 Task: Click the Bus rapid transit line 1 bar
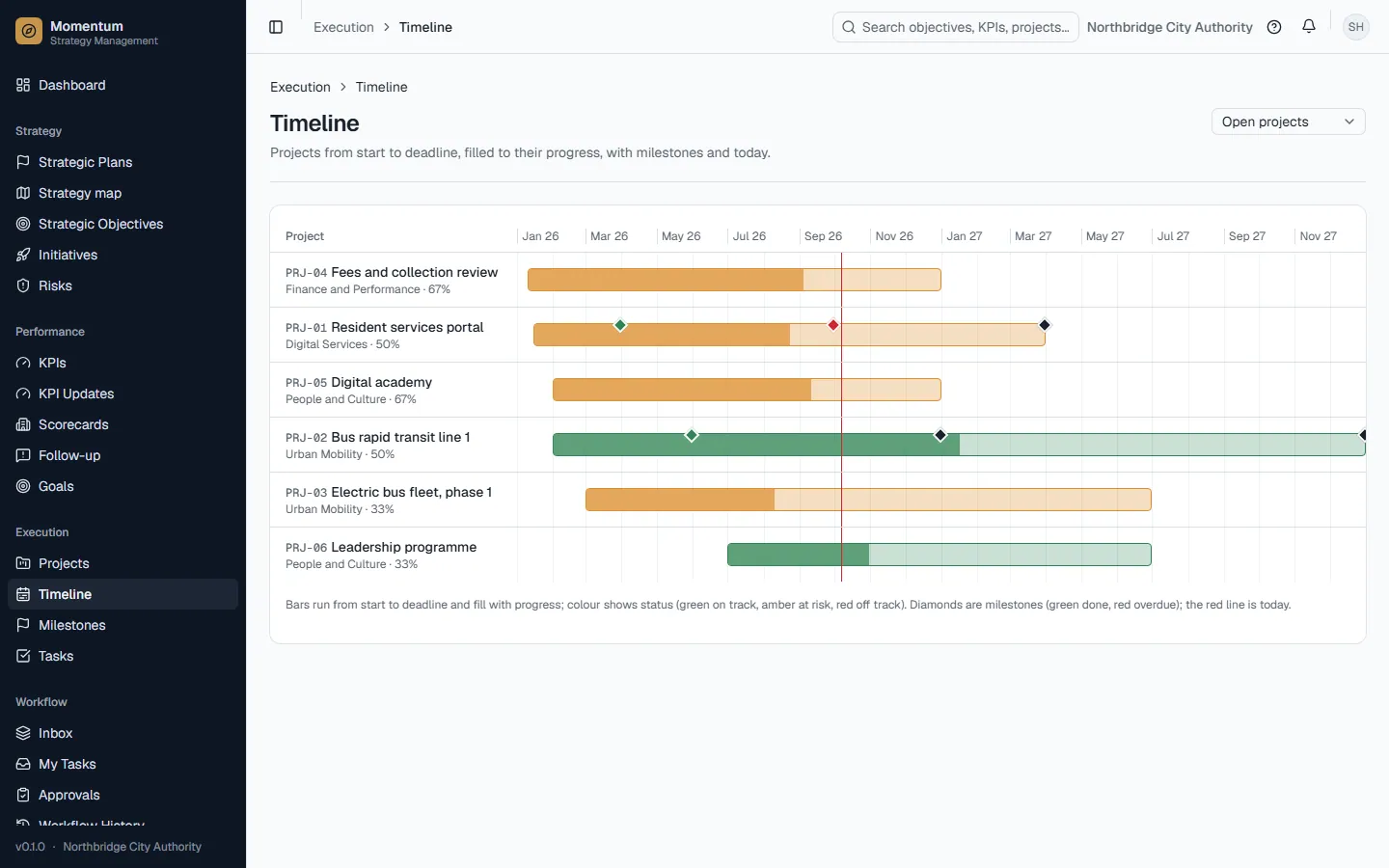959,445
